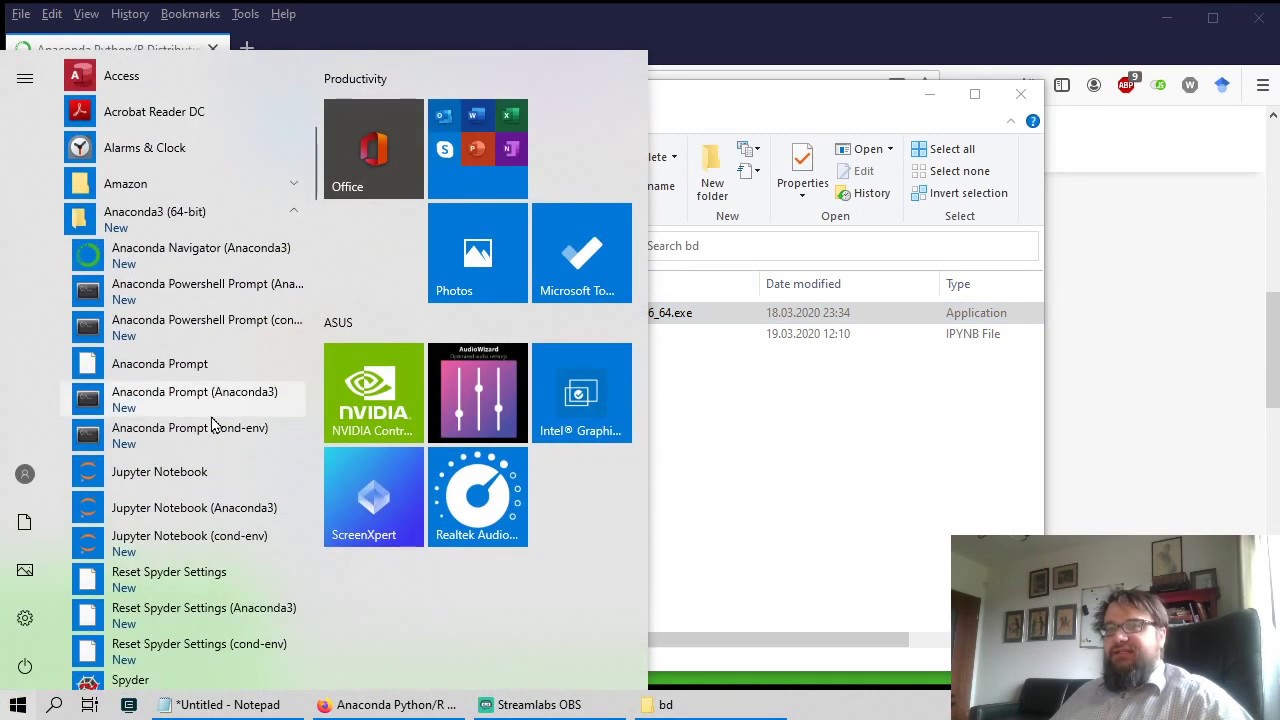Click the Productivity group header
Screen dimensions: 1280x720
tap(355, 79)
